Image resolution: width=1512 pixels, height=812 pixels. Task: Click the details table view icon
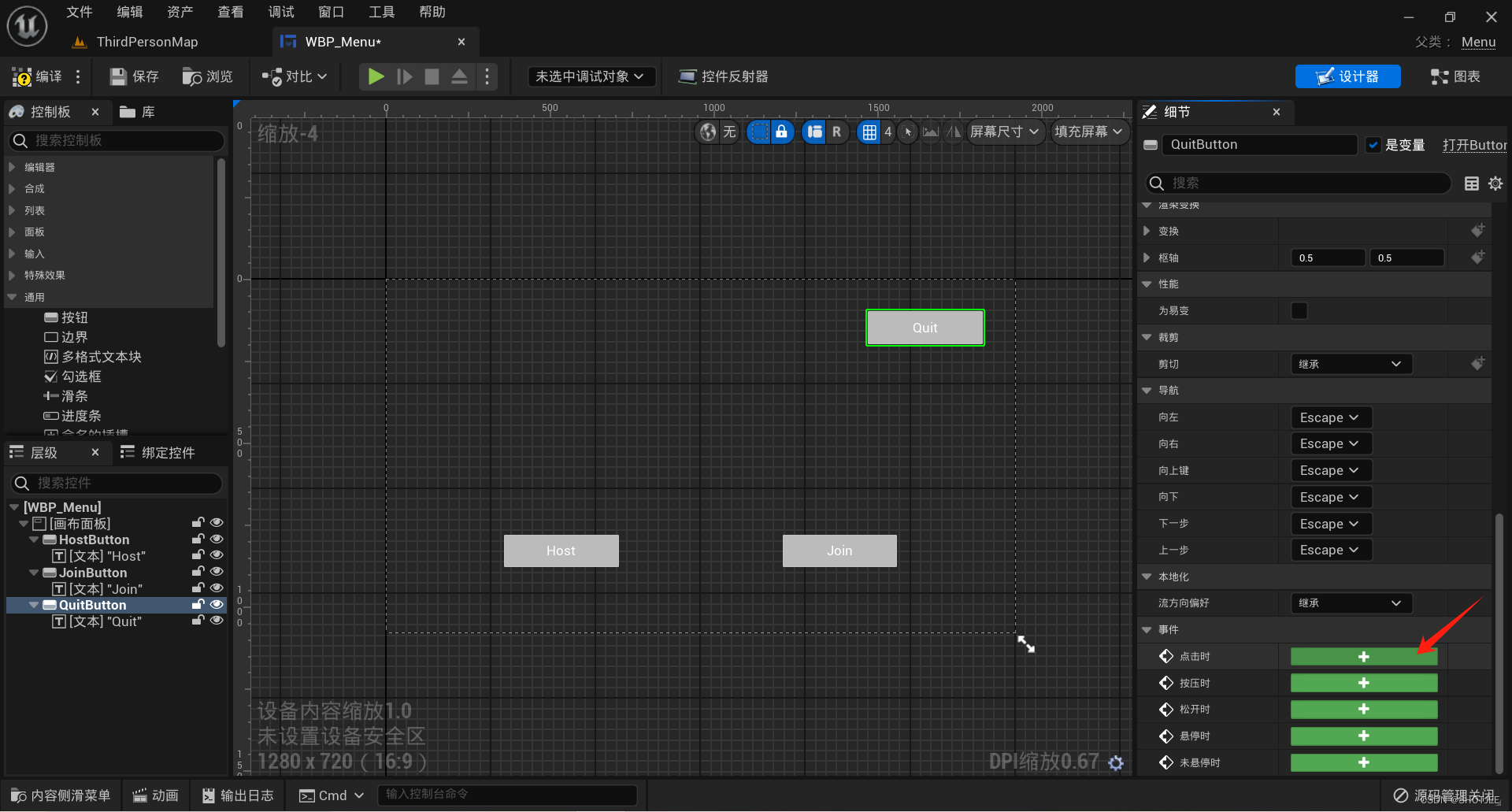tap(1471, 183)
